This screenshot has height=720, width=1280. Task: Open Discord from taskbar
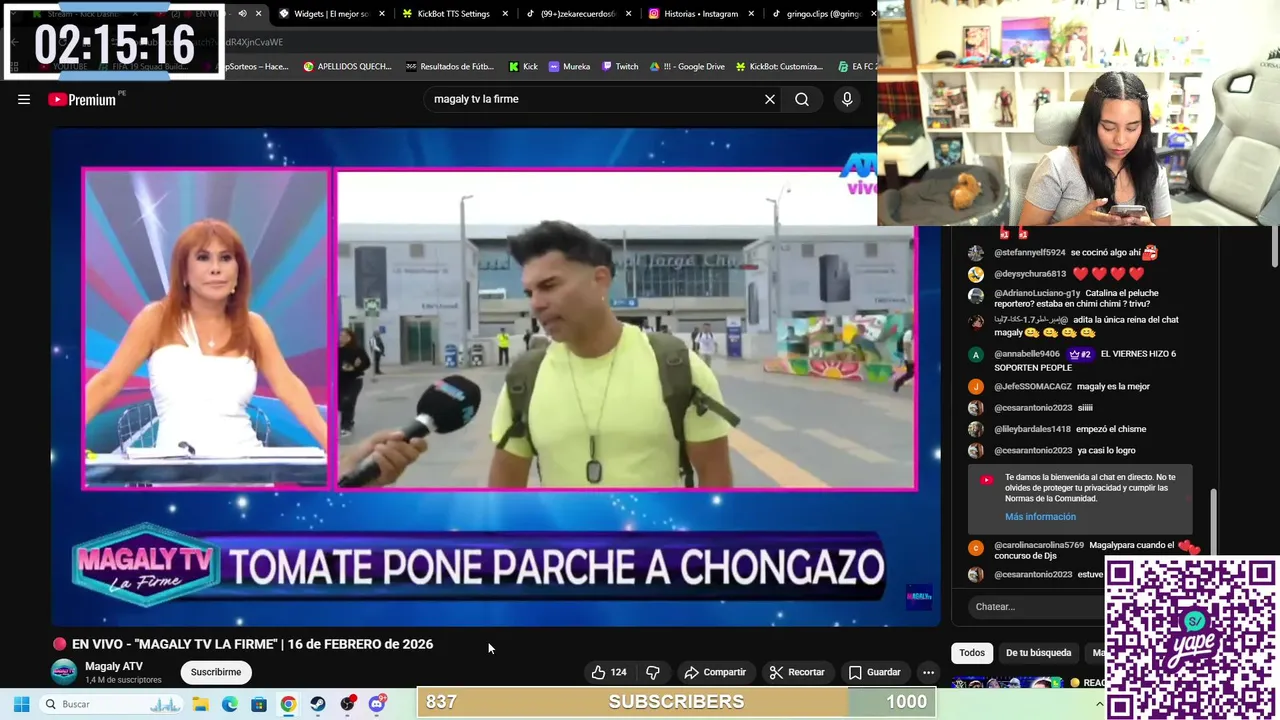(377, 704)
